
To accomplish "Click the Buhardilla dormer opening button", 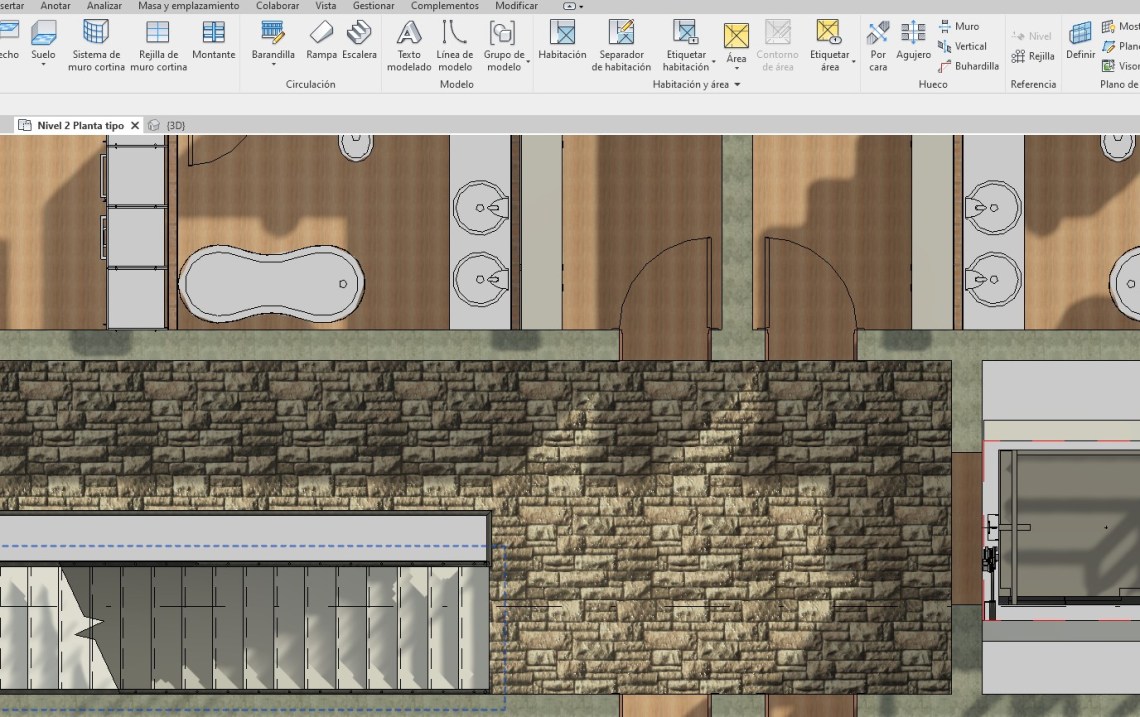I will [x=968, y=66].
